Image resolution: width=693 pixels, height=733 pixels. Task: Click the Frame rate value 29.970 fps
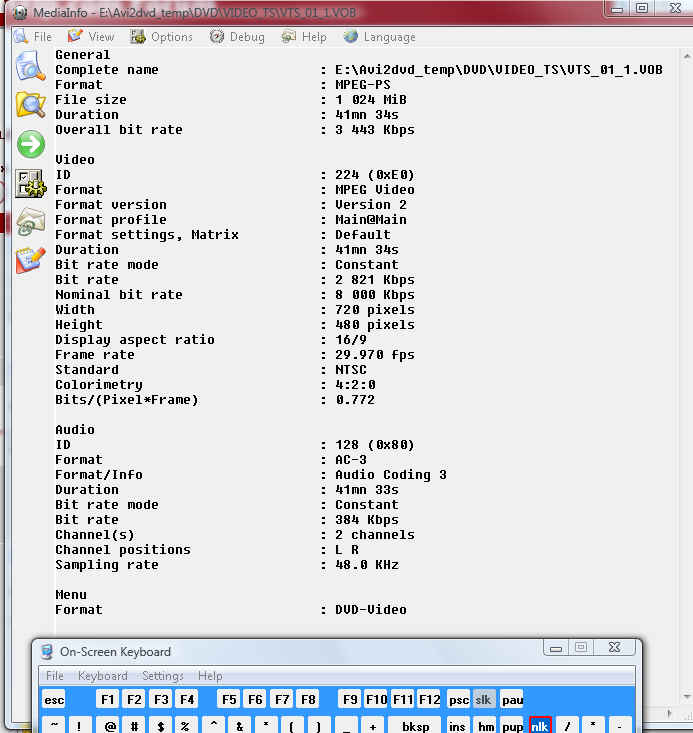375,354
